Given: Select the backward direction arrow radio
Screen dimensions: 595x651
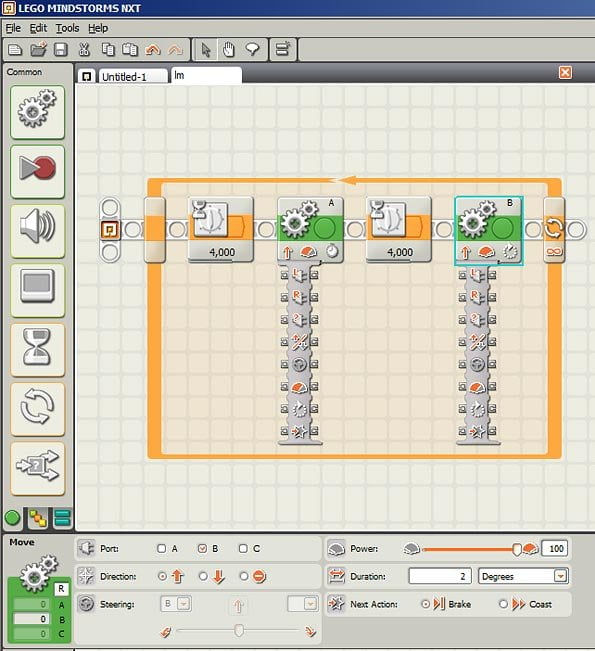Looking at the screenshot, I should (203, 576).
